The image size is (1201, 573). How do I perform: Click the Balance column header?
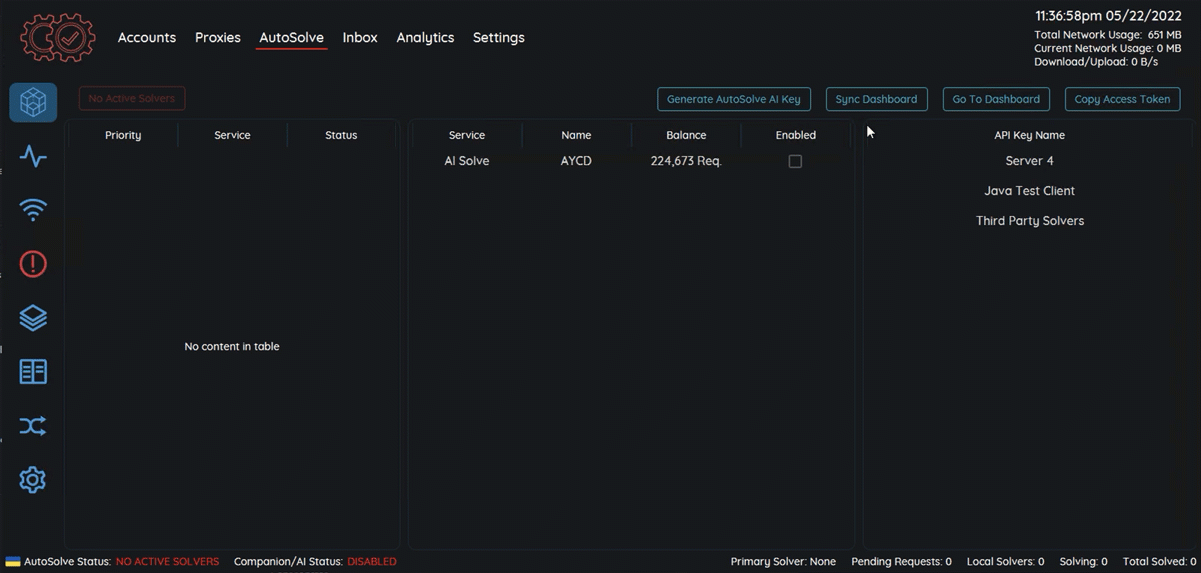[686, 135]
